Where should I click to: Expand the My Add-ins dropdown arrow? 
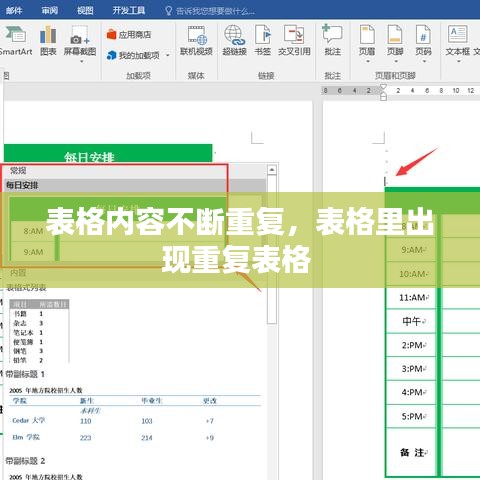click(x=168, y=55)
